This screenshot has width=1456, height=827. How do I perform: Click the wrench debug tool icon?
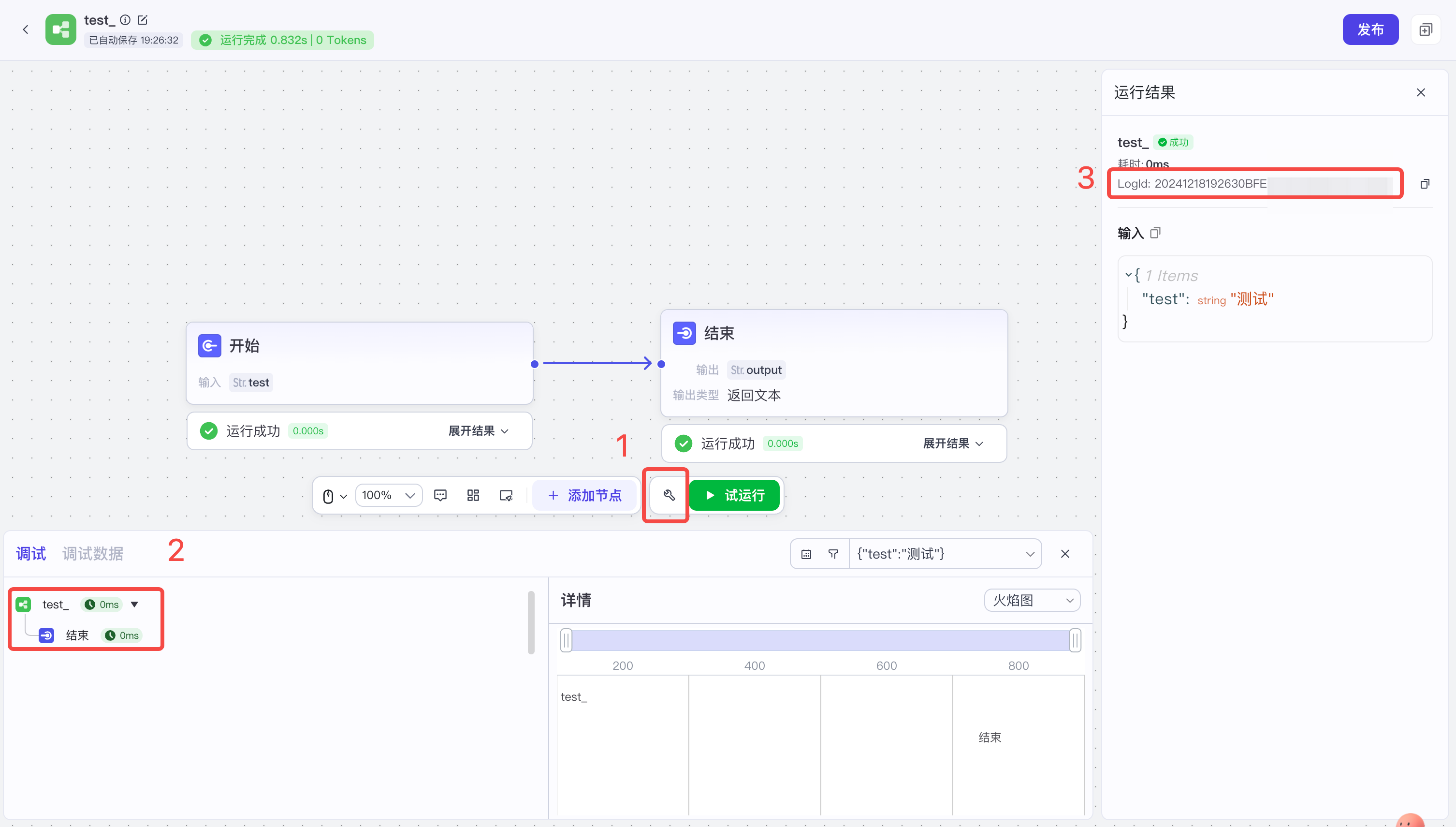[669, 495]
